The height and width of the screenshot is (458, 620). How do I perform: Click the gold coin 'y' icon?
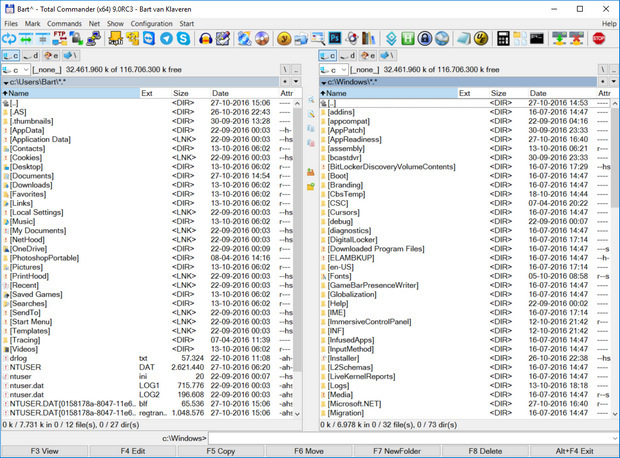(x=284, y=39)
